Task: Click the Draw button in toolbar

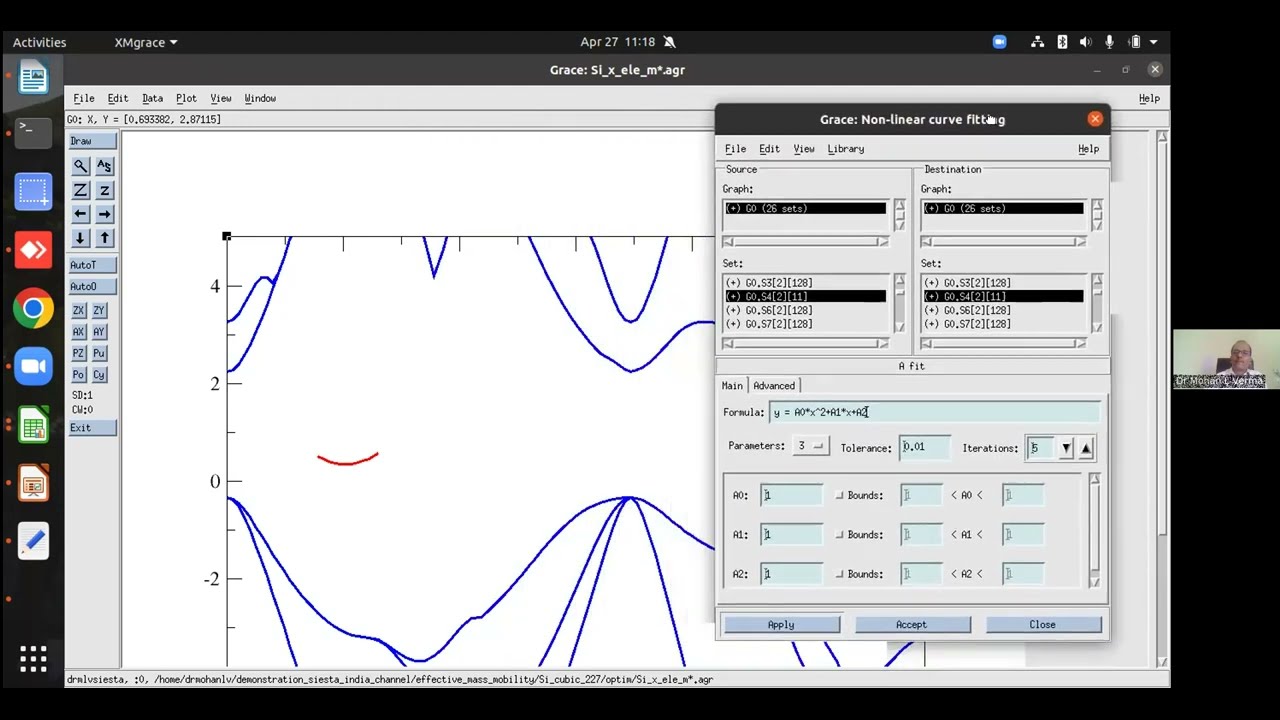Action: pyautogui.click(x=93, y=141)
